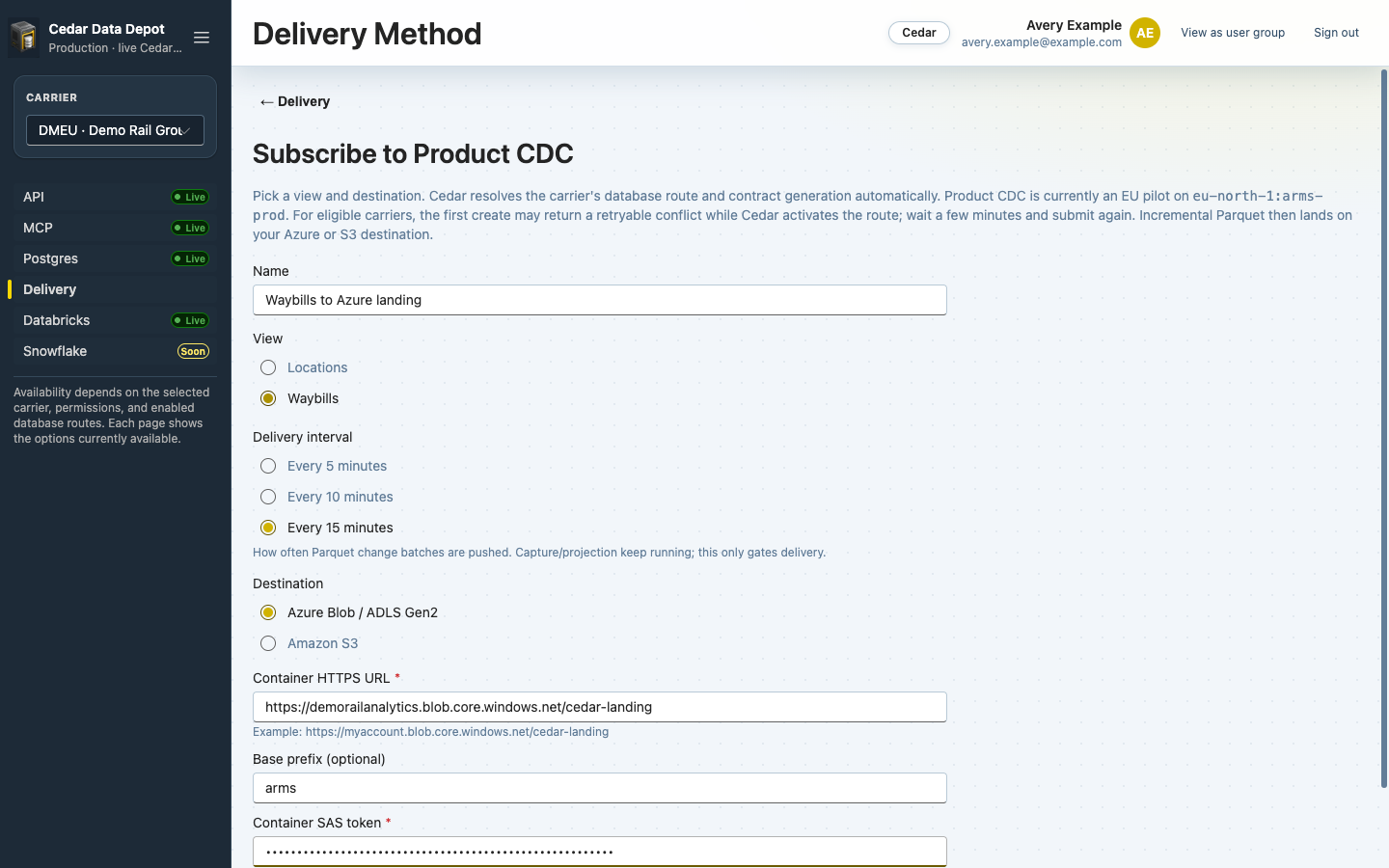This screenshot has width=1389, height=868.
Task: Open the Delivery sidebar item
Action: [115, 289]
